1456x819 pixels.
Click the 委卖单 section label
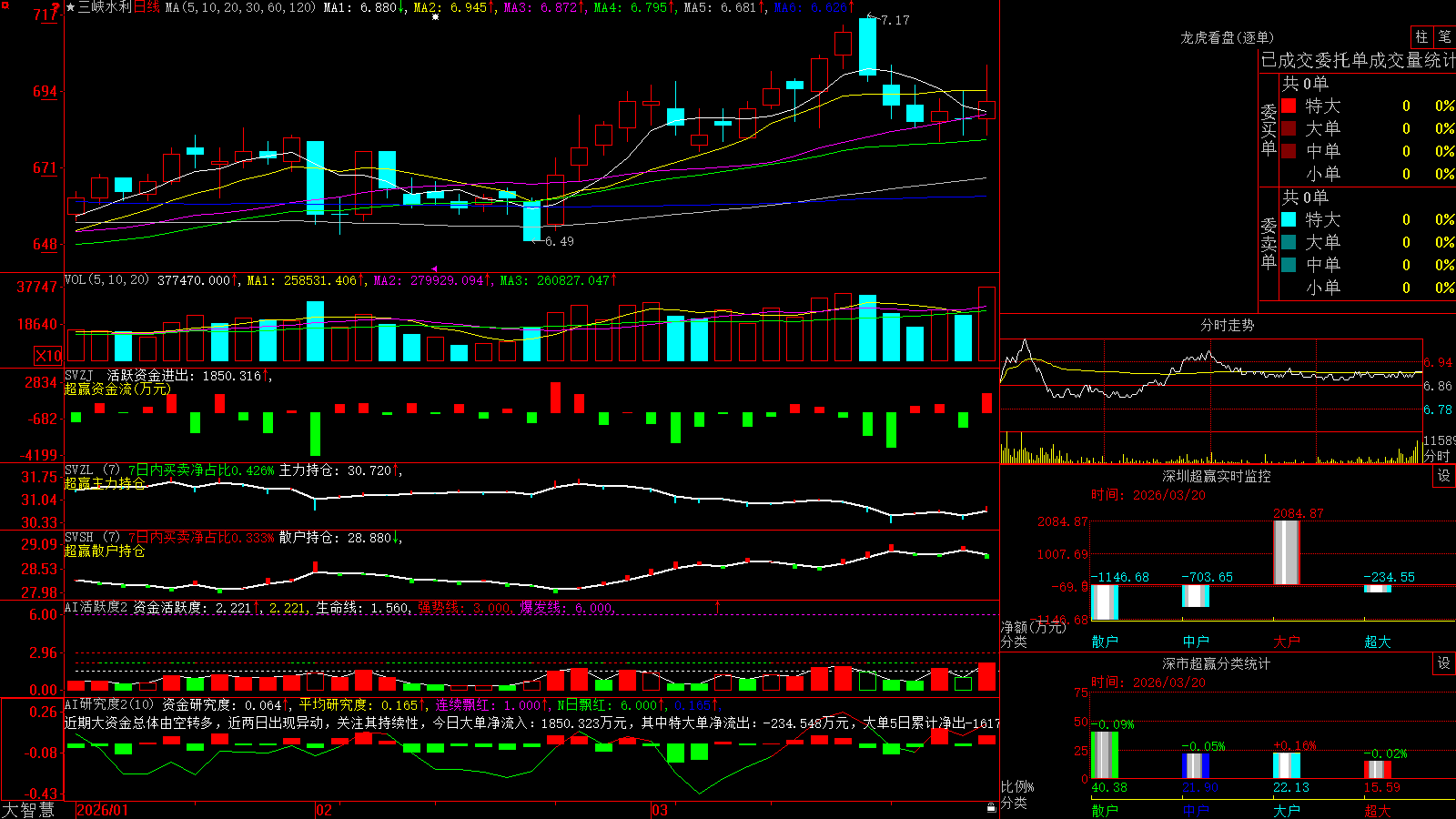[x=1269, y=243]
